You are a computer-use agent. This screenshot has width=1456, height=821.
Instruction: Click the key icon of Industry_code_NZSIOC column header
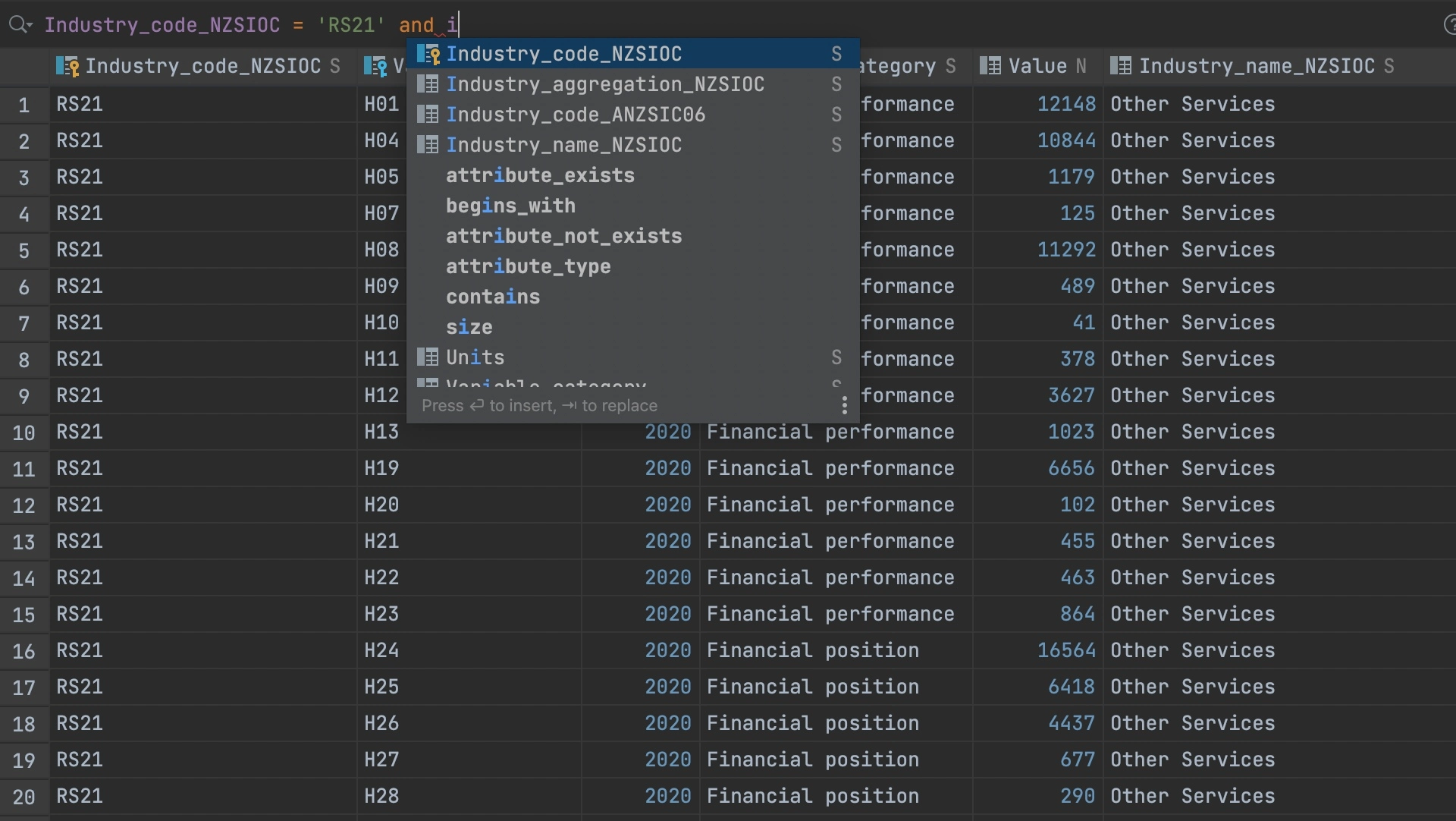[67, 67]
